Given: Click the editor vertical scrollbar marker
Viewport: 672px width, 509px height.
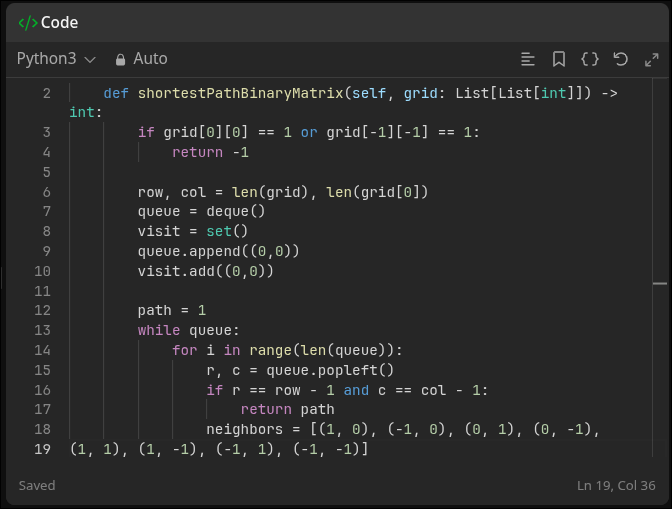Looking at the screenshot, I should (660, 283).
